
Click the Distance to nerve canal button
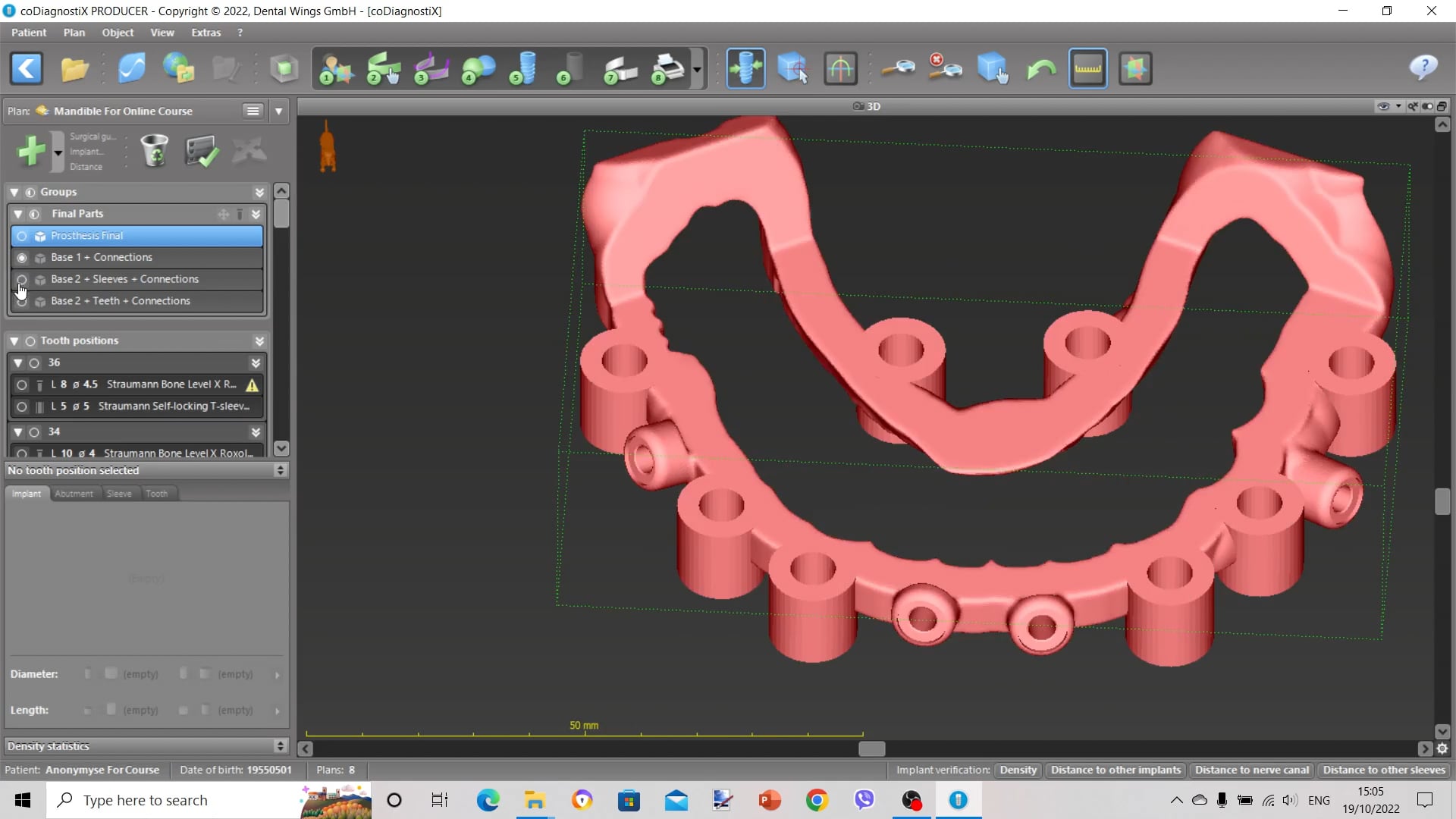click(x=1251, y=770)
